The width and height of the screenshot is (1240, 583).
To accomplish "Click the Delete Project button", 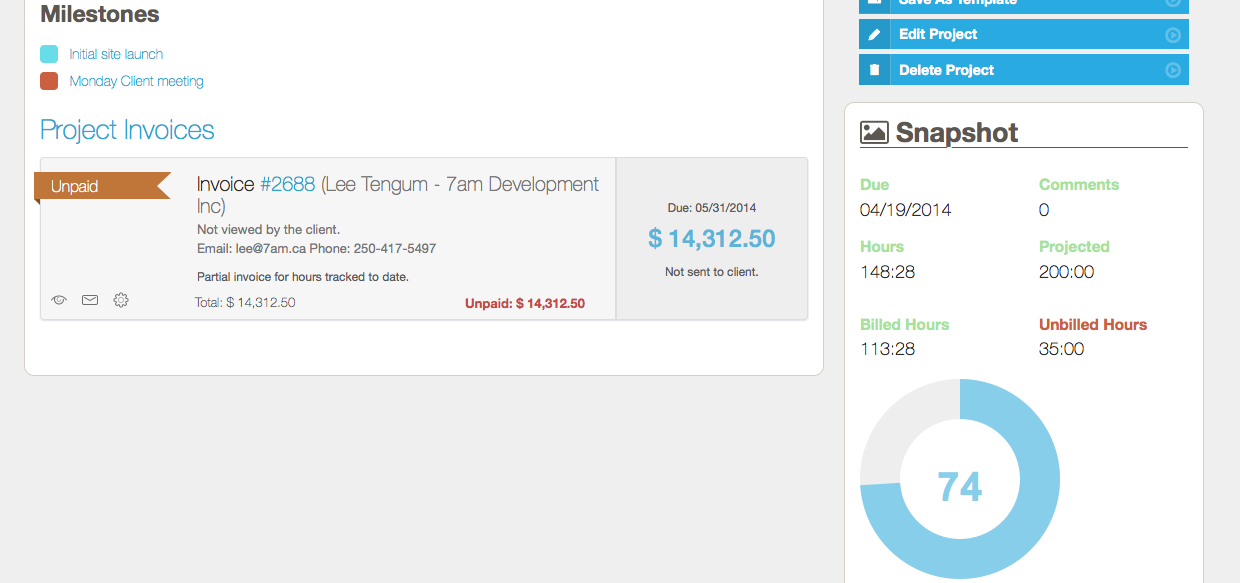I will [x=1024, y=70].
